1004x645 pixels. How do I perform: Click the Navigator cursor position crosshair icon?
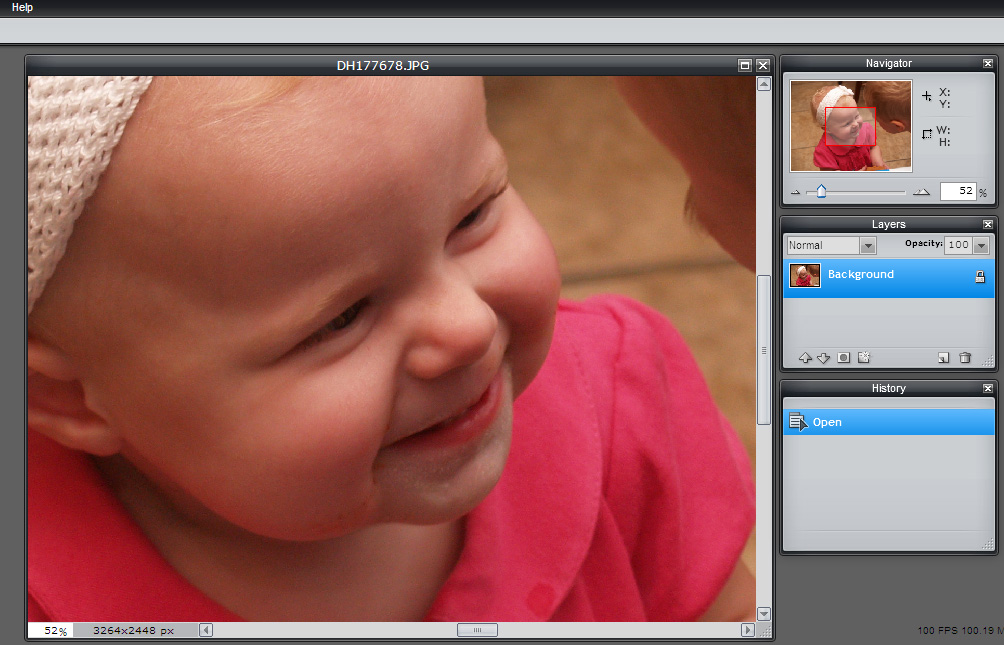927,96
